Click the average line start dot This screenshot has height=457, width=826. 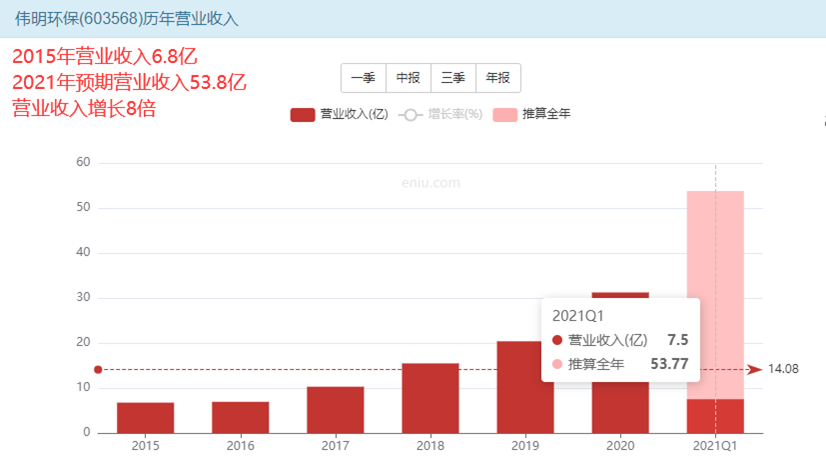(98, 370)
